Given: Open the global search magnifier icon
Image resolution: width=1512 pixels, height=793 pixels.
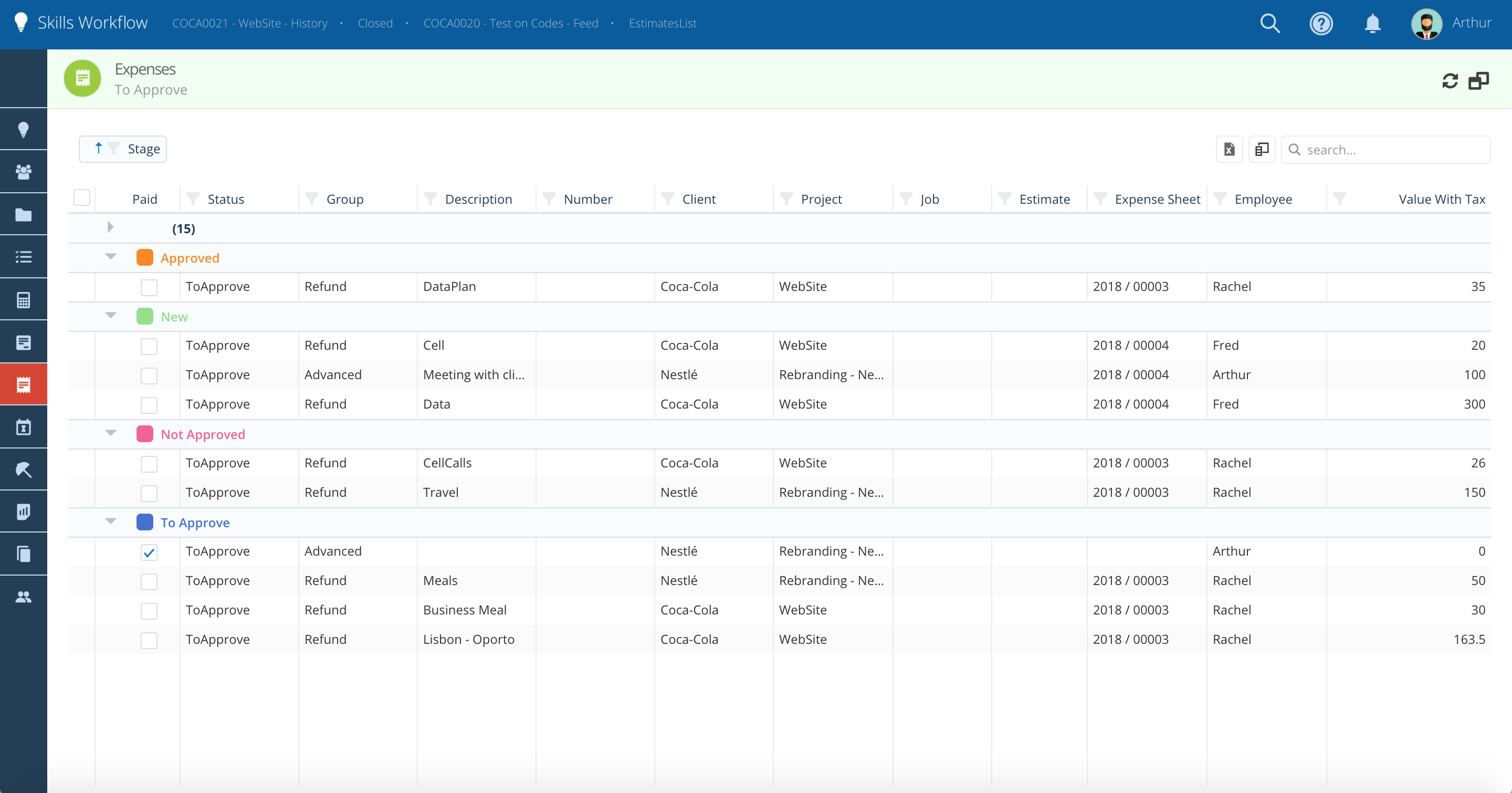Looking at the screenshot, I should coord(1269,24).
